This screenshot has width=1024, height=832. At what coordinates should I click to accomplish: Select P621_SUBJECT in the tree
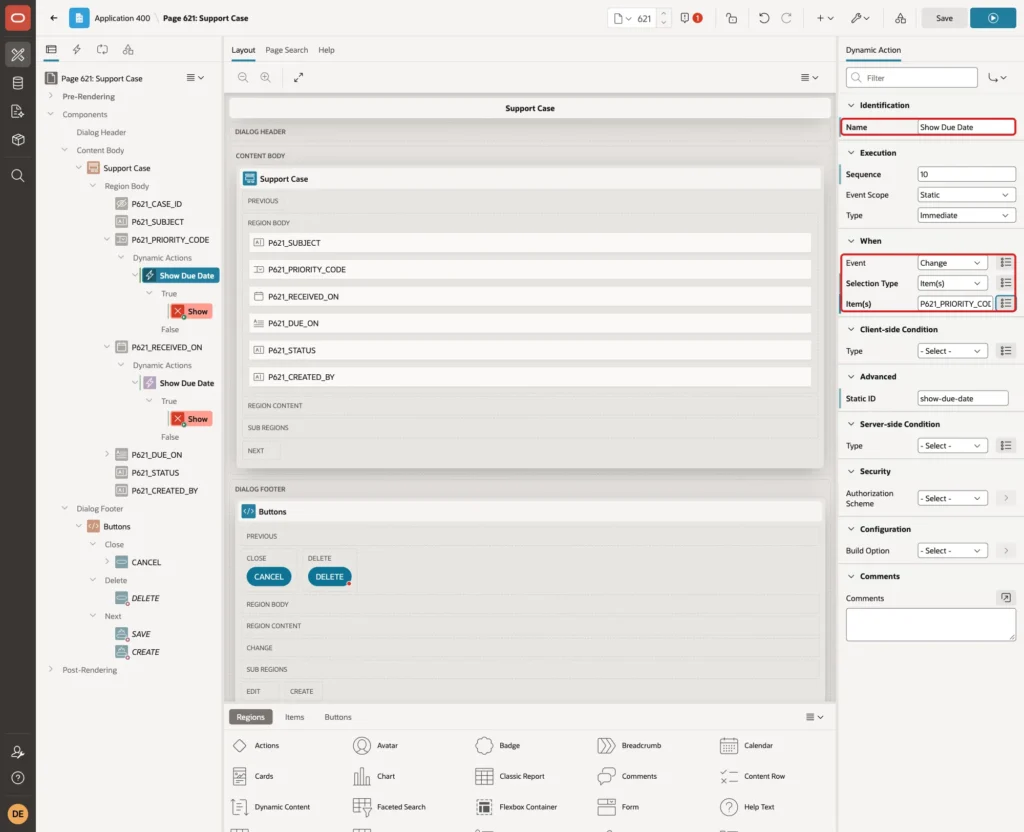point(157,221)
